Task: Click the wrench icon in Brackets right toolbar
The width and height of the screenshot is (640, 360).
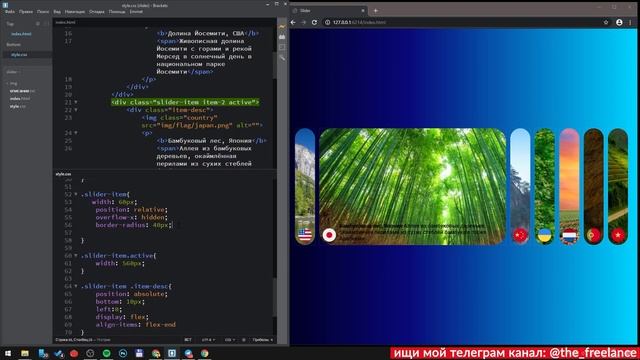Action: pos(282,58)
